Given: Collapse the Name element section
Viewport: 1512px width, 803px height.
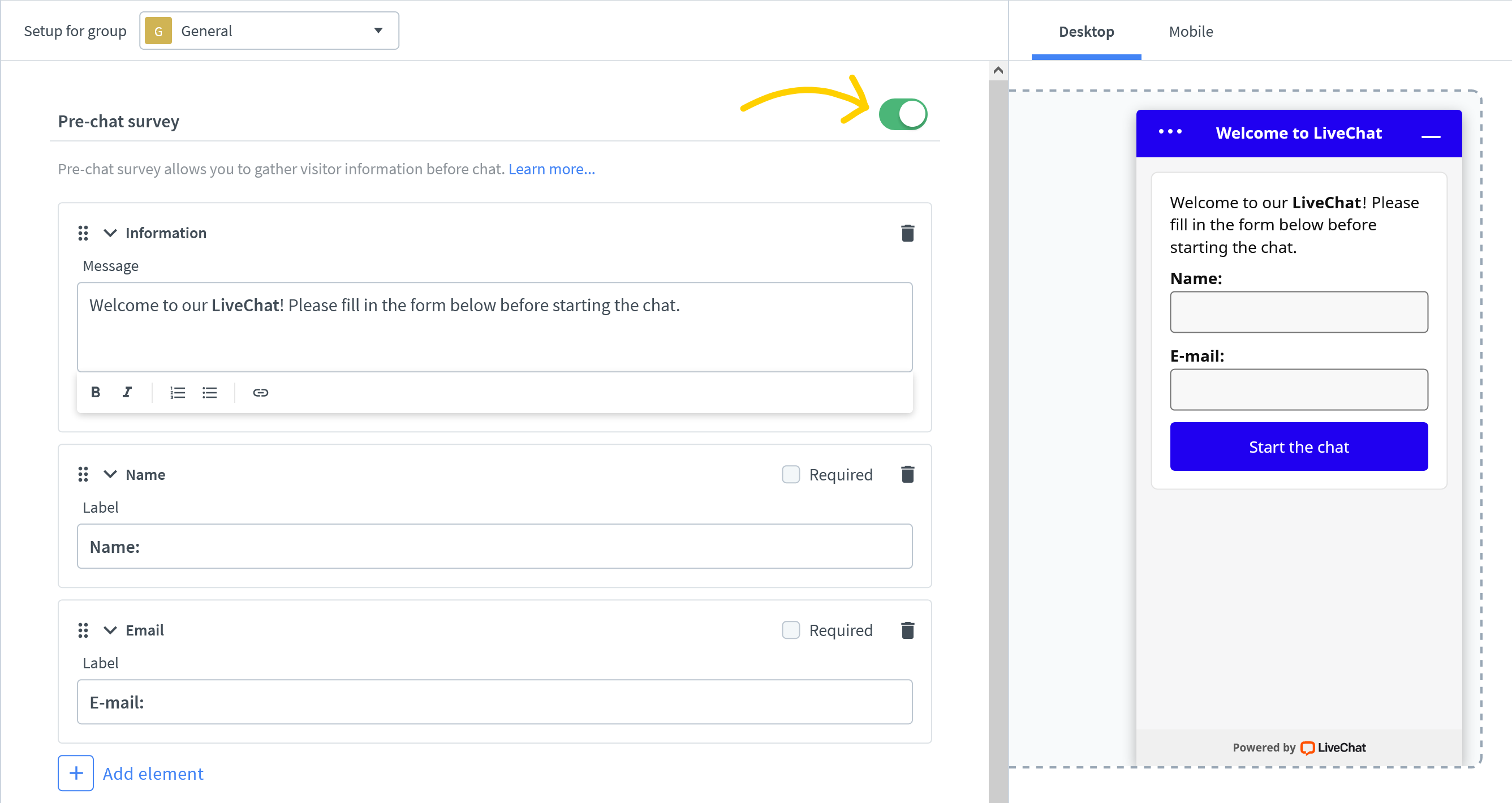Looking at the screenshot, I should coord(110,474).
